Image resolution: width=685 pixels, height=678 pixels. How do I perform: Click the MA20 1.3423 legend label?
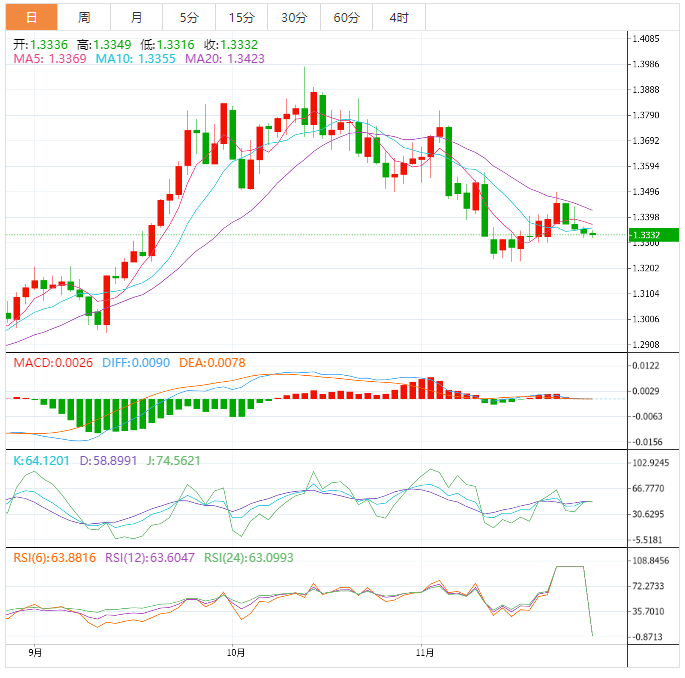point(225,59)
